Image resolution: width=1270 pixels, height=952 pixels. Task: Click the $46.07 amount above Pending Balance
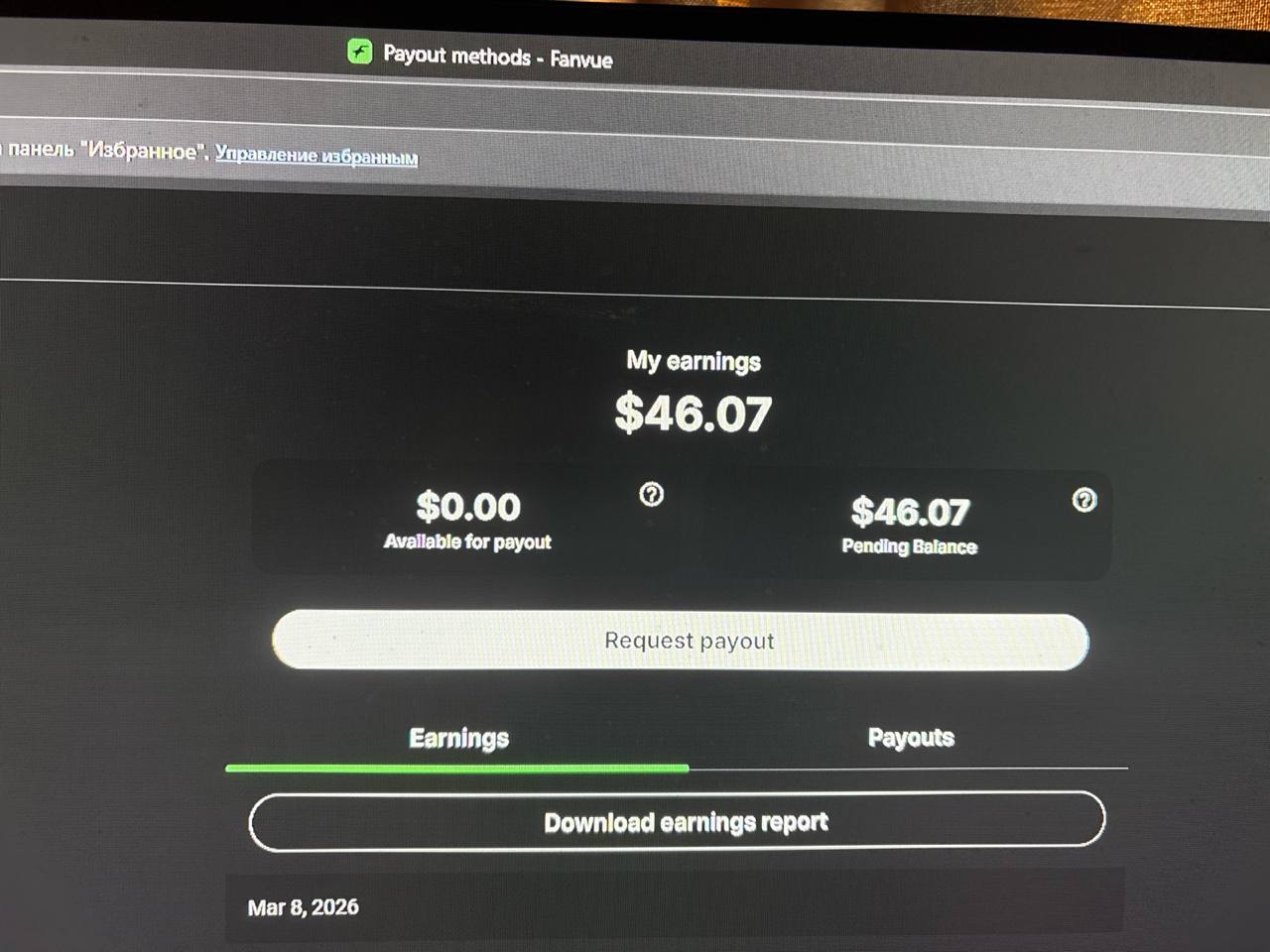pos(910,512)
